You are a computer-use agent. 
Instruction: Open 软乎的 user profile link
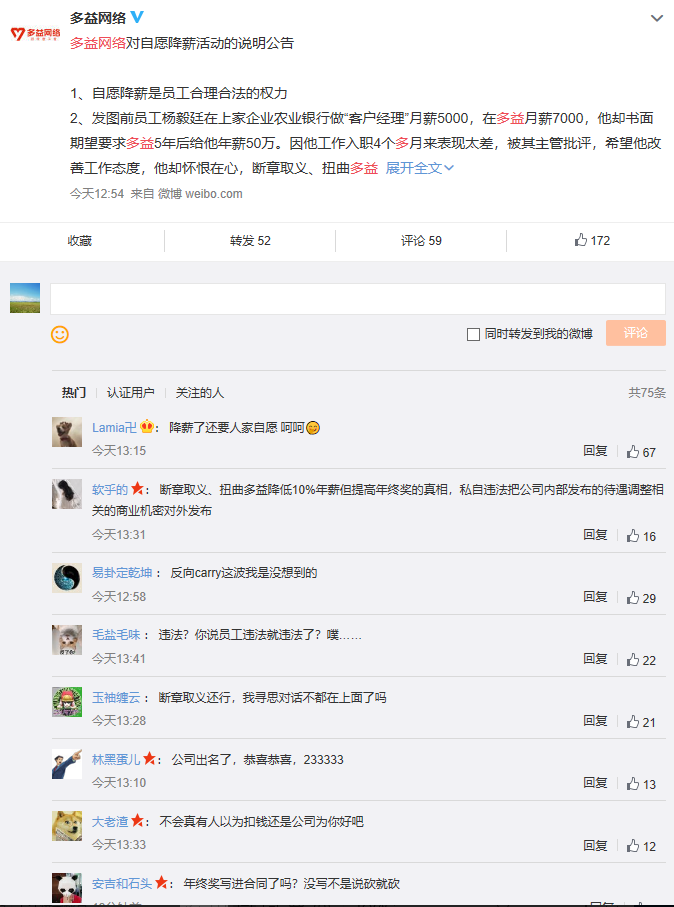[x=110, y=489]
